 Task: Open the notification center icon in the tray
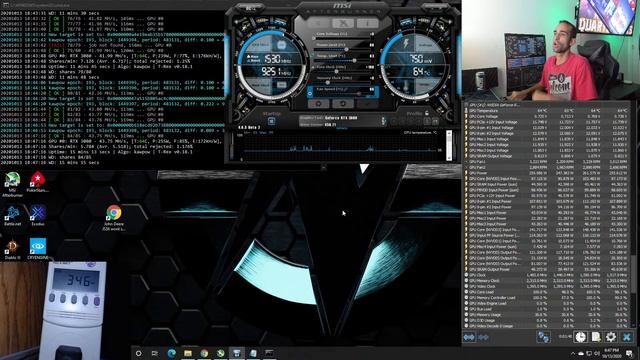tap(629, 353)
